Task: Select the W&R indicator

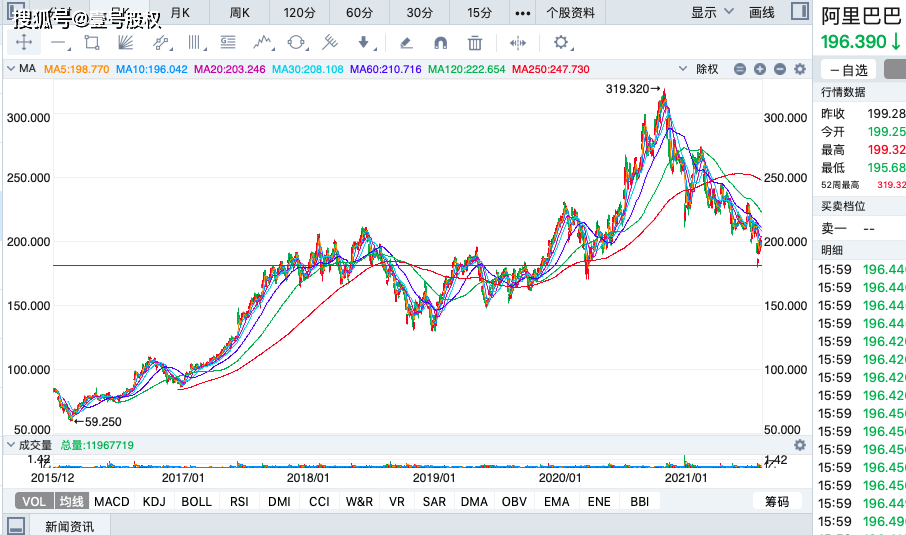Action: (x=359, y=501)
